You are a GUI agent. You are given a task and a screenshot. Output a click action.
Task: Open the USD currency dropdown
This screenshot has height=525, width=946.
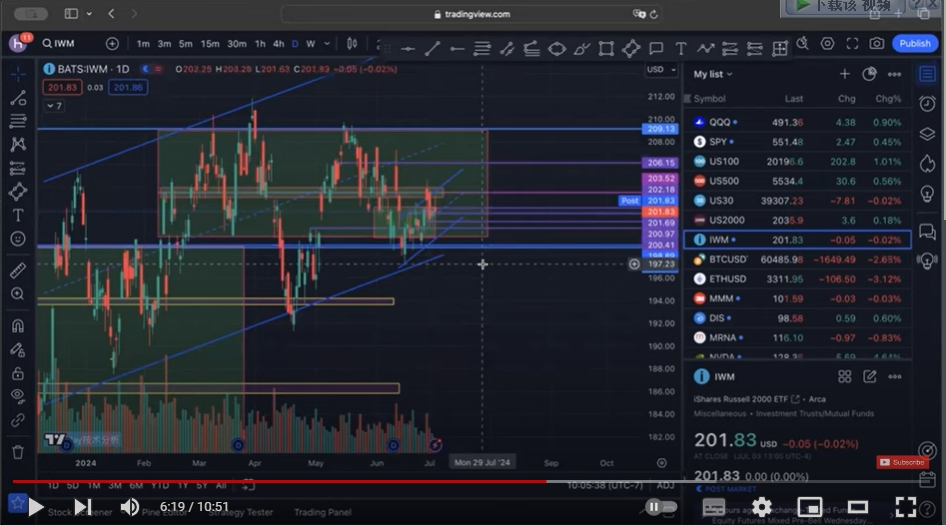pyautogui.click(x=661, y=69)
